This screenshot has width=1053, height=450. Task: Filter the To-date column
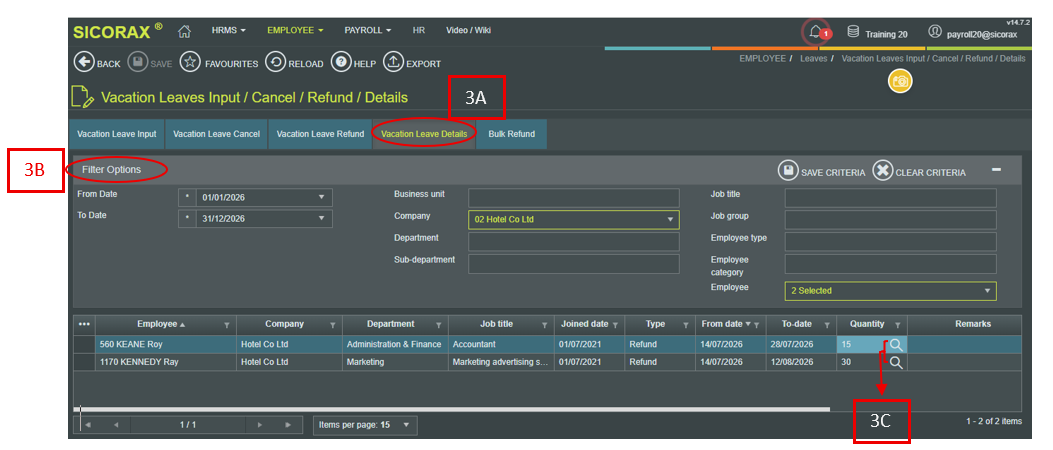point(827,325)
